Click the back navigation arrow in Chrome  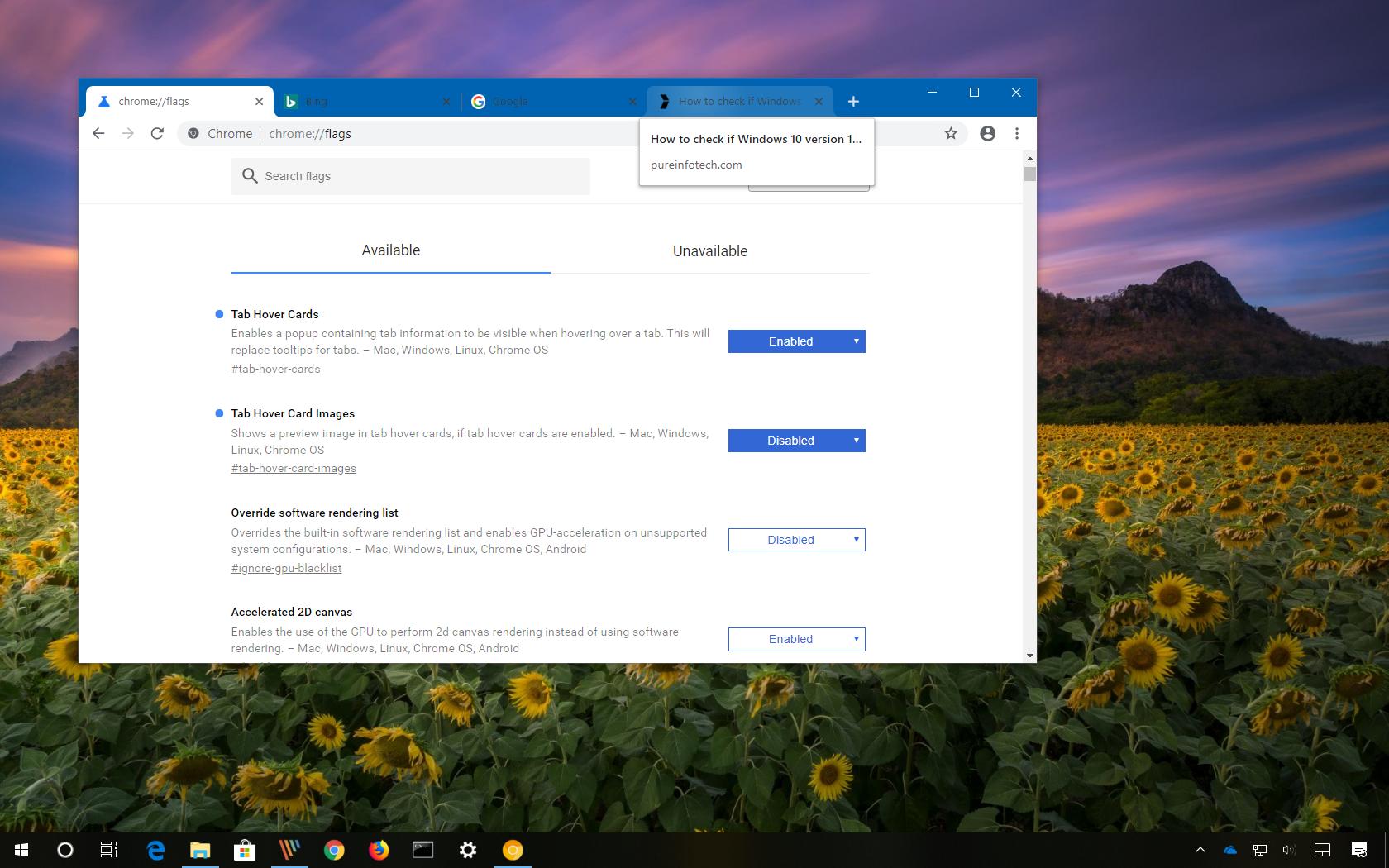(98, 133)
